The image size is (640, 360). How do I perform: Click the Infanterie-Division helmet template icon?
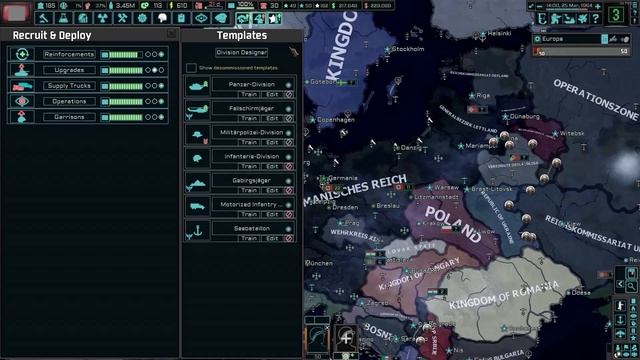point(198,158)
